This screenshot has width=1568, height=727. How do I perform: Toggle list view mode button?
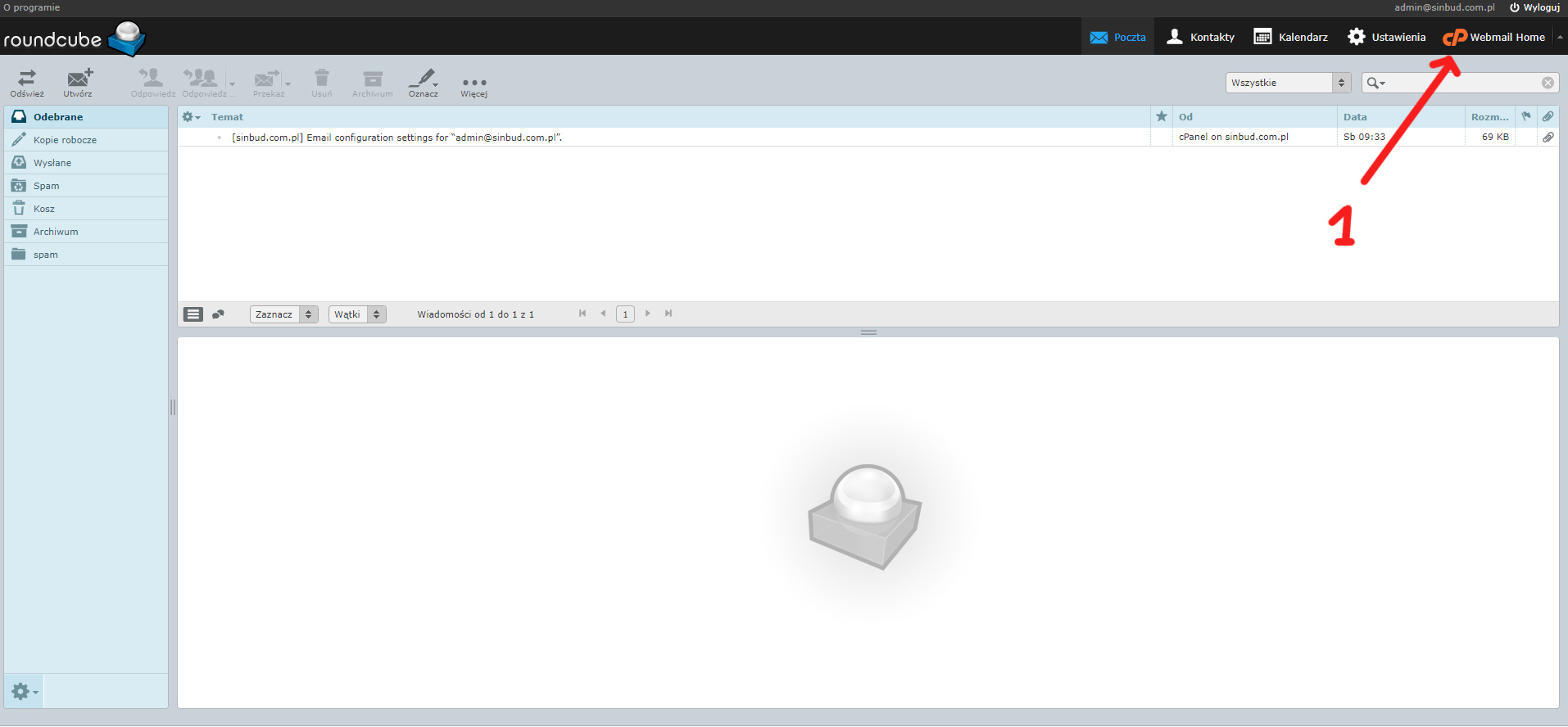193,314
